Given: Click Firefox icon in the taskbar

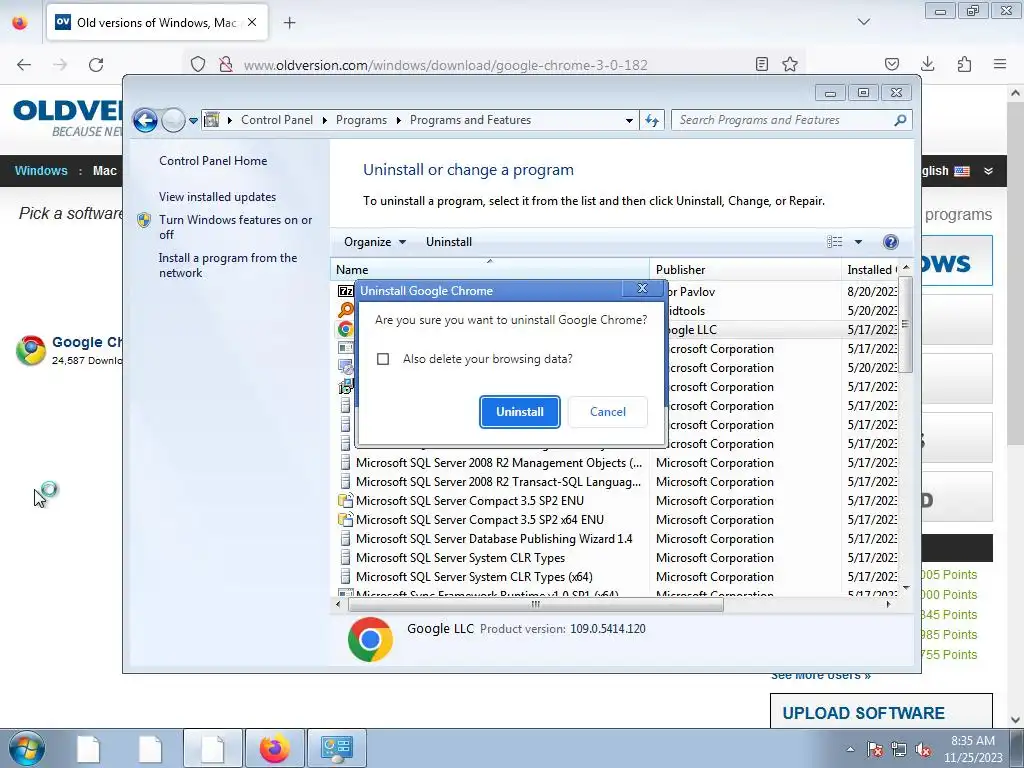Looking at the screenshot, I should point(274,748).
